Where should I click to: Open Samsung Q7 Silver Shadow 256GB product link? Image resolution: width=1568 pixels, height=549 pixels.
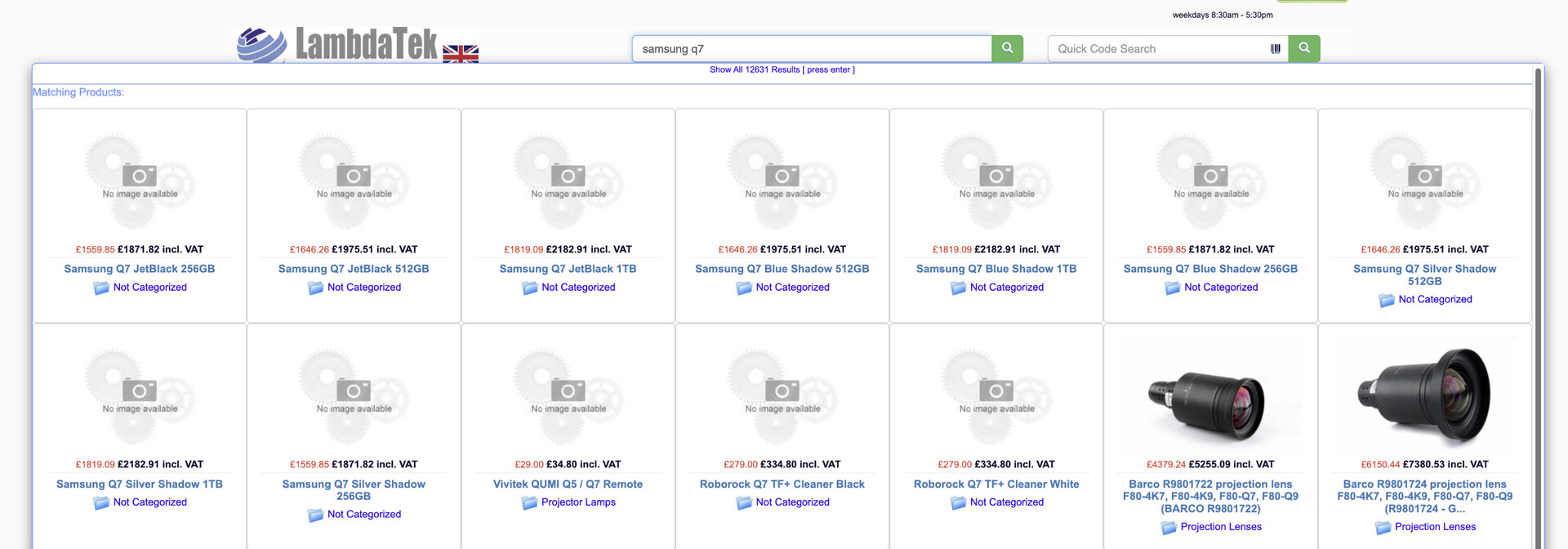[x=354, y=489]
